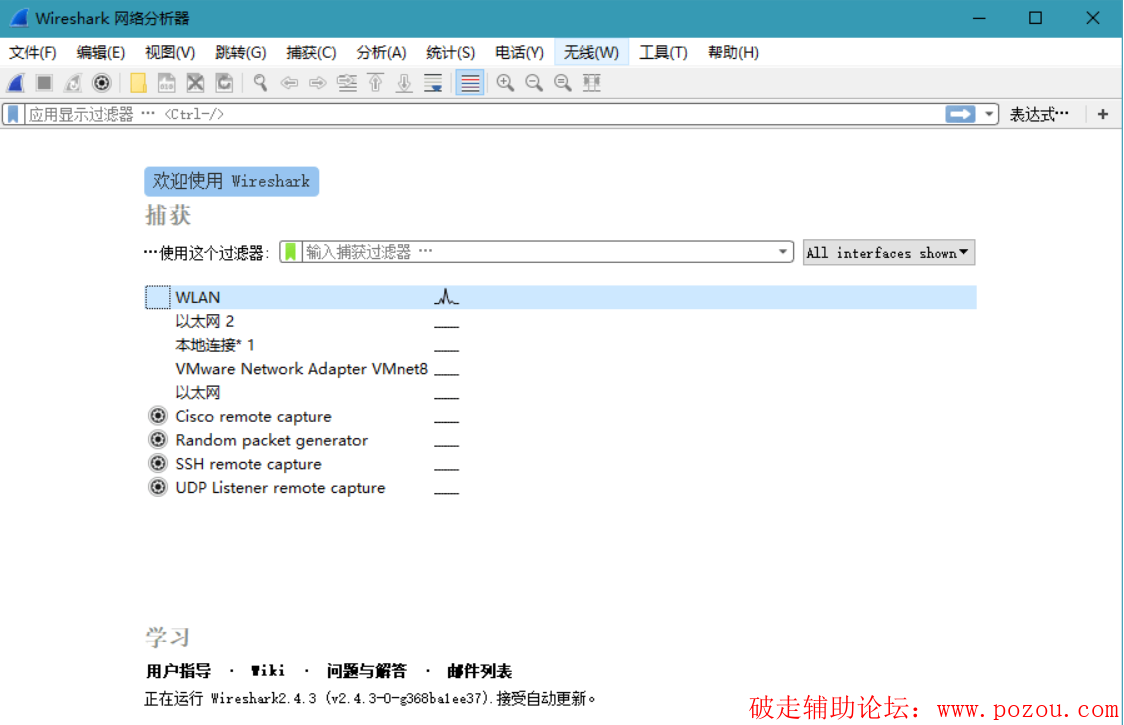Open the 邮件列表 mailing list link

click(x=480, y=671)
